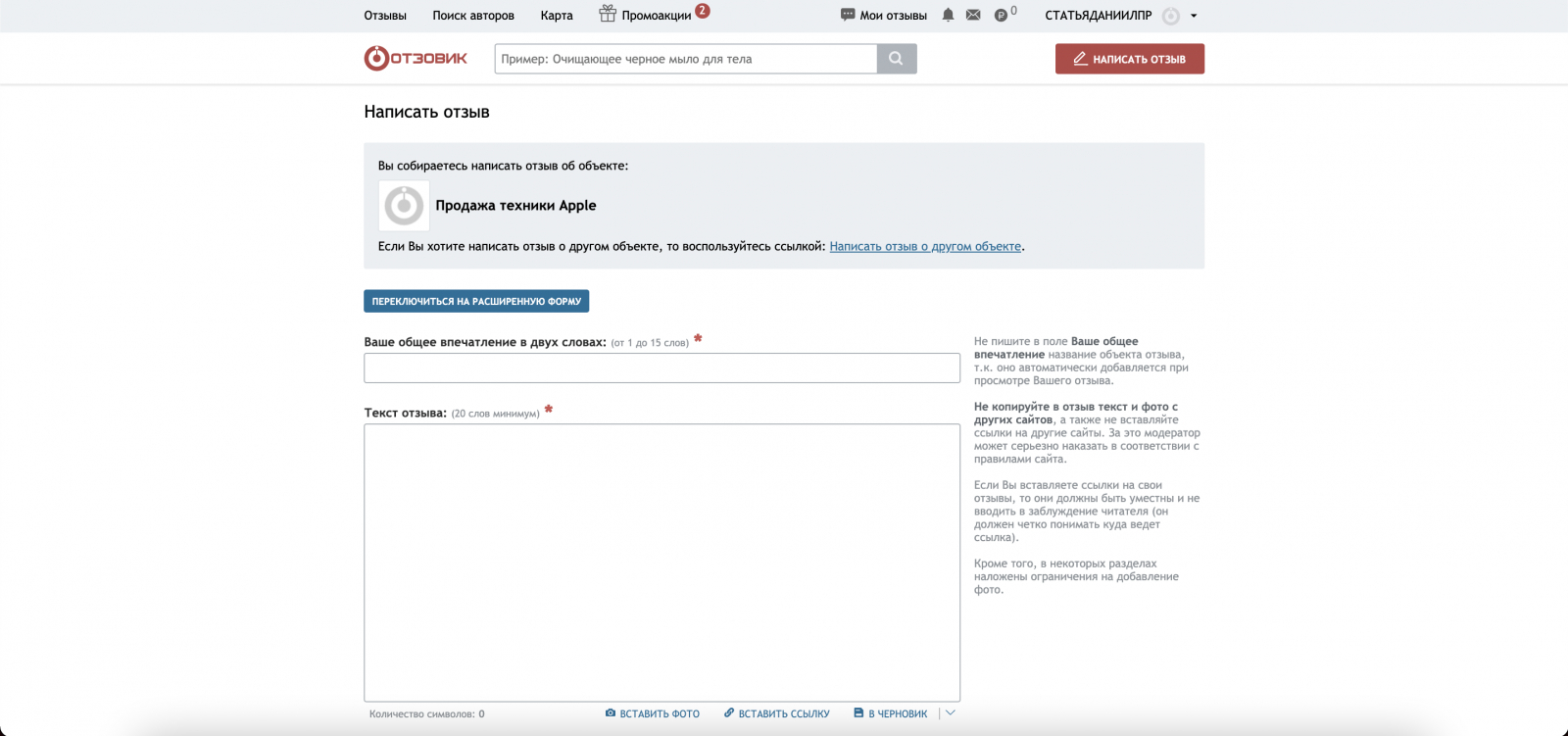Follow the Написать отзыв о другом объекте link
1568x736 pixels.
coord(925,247)
